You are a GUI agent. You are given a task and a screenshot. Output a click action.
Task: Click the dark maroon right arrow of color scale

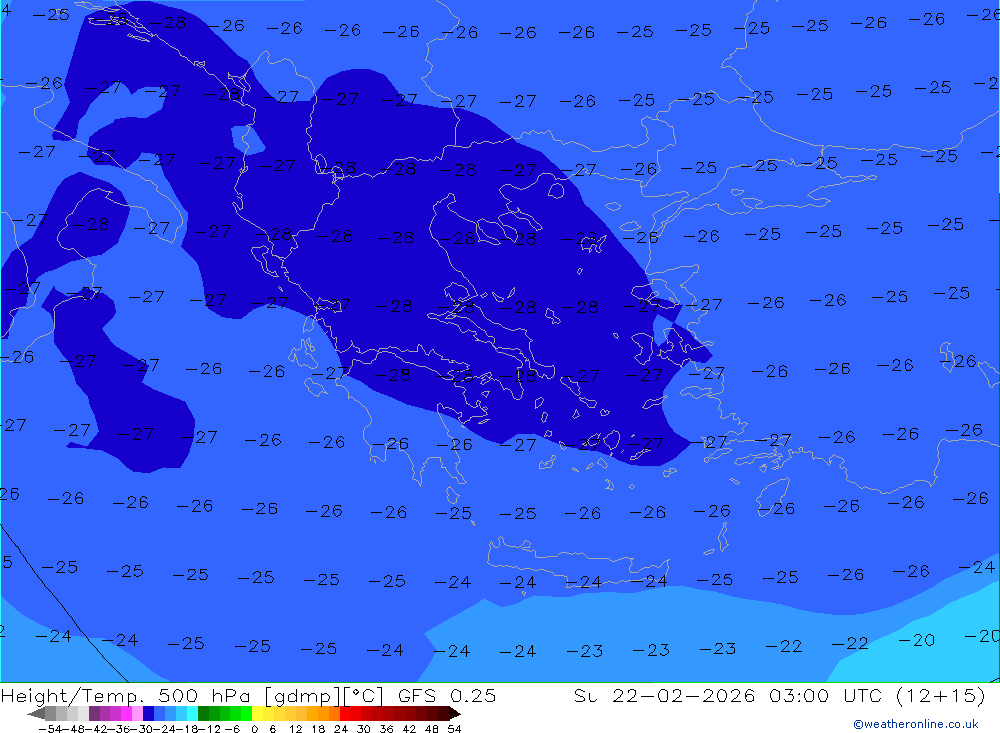point(455,714)
